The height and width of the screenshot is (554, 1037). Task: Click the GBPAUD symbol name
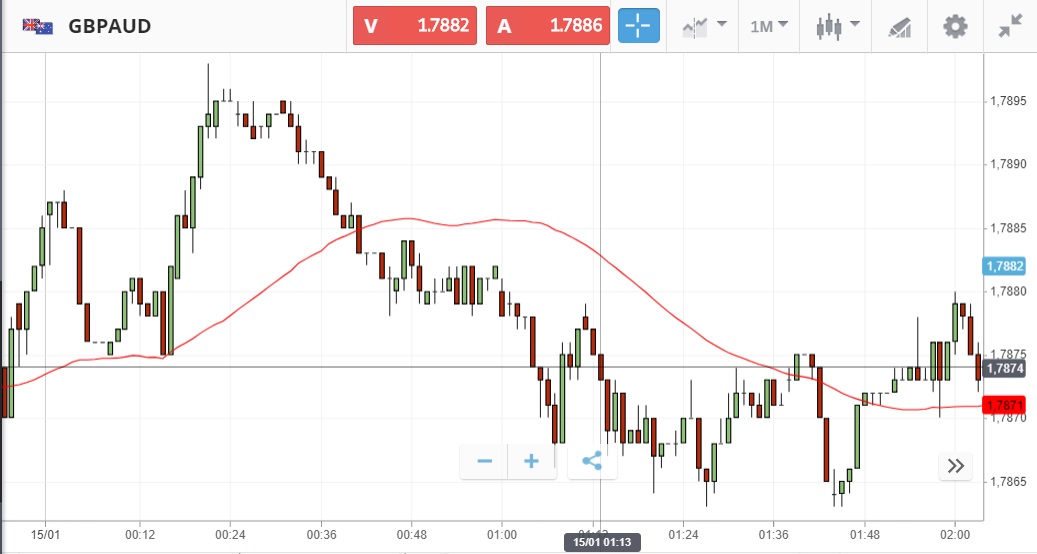[110, 26]
